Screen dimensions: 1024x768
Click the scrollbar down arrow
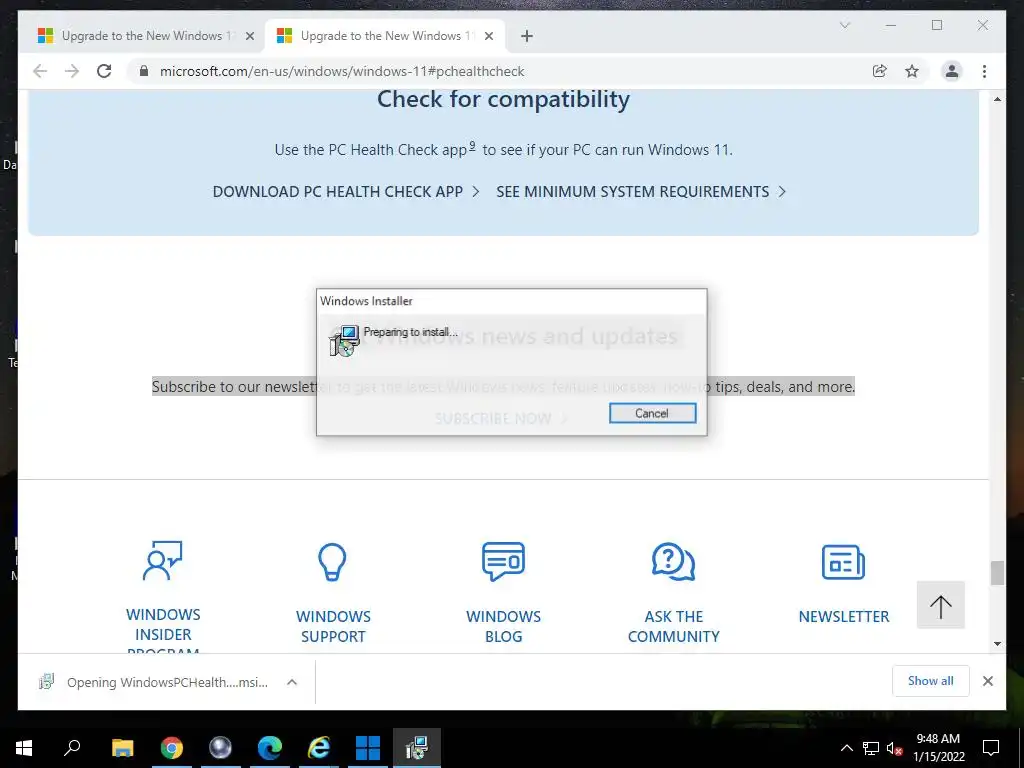click(x=997, y=643)
